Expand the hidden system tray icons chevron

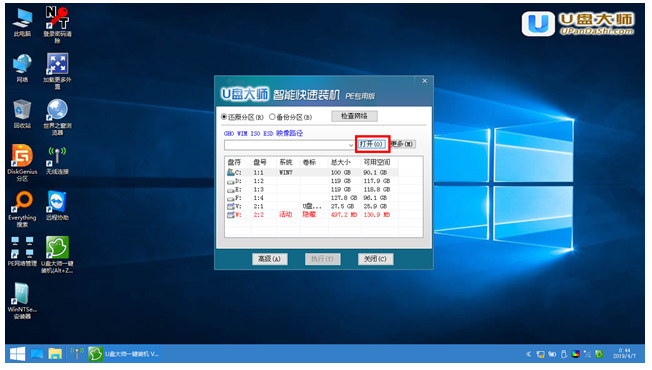point(529,354)
